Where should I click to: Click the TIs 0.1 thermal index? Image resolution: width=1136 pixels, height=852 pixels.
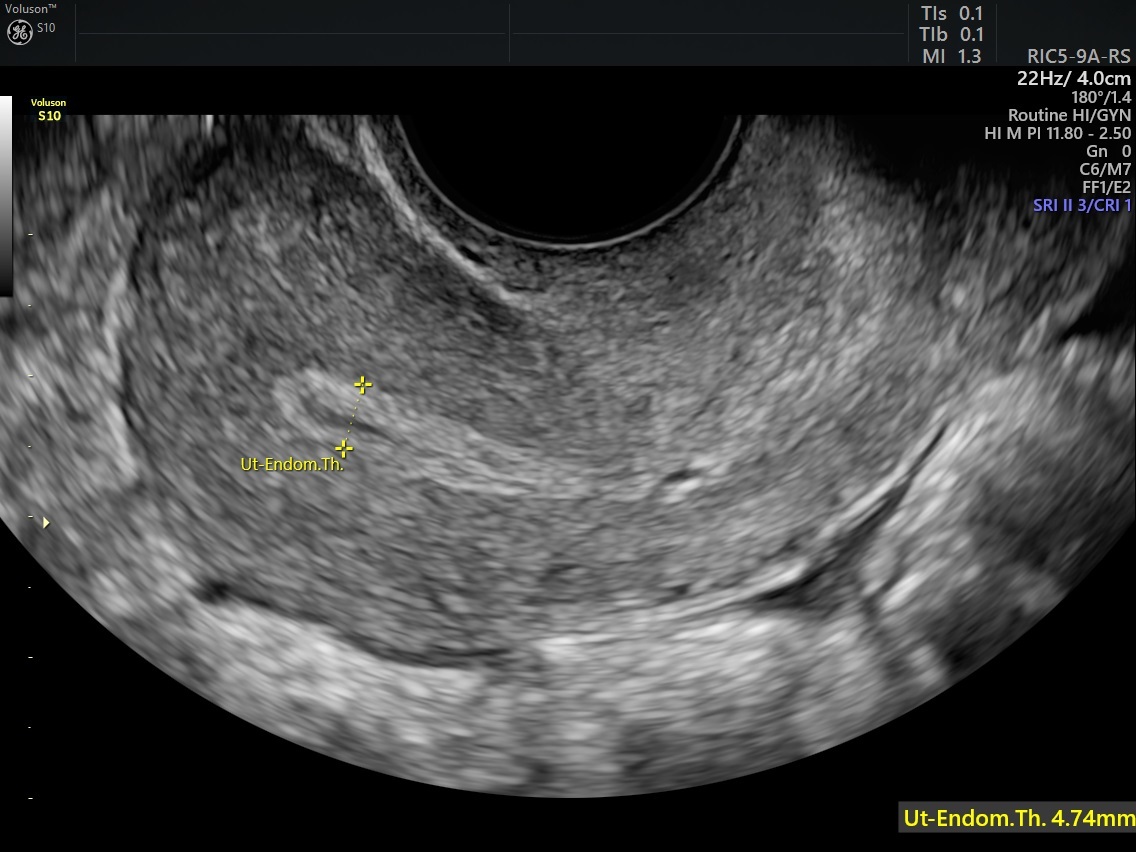point(951,13)
